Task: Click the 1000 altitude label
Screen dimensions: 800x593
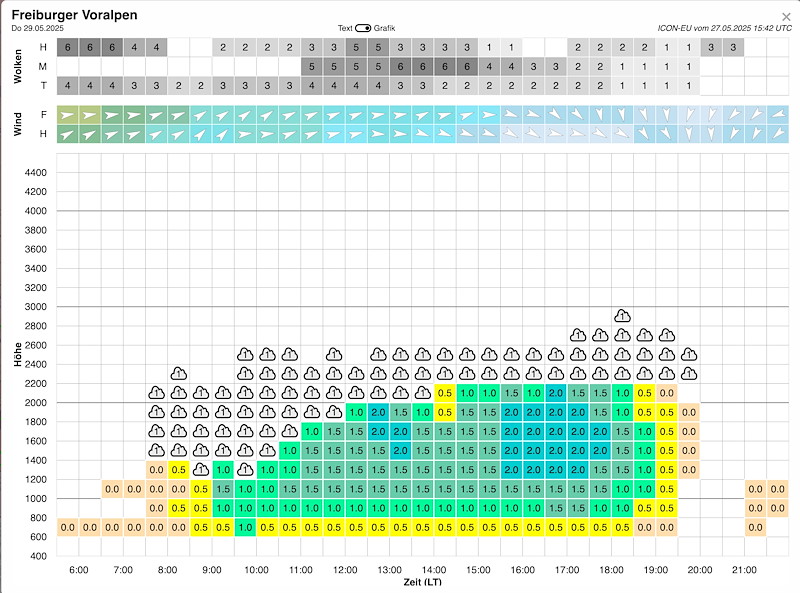Action: [x=36, y=499]
